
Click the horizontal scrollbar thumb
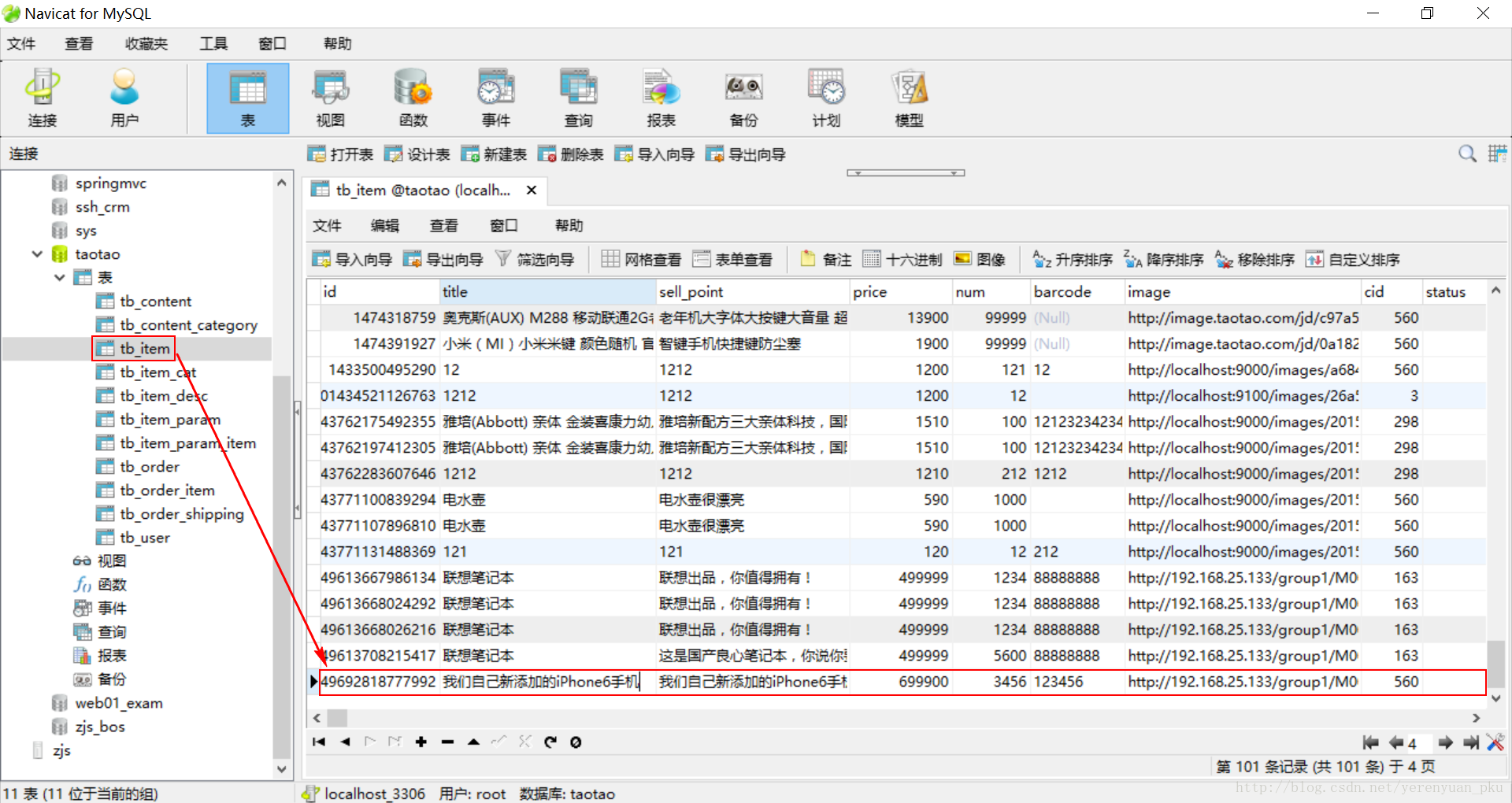point(337,717)
